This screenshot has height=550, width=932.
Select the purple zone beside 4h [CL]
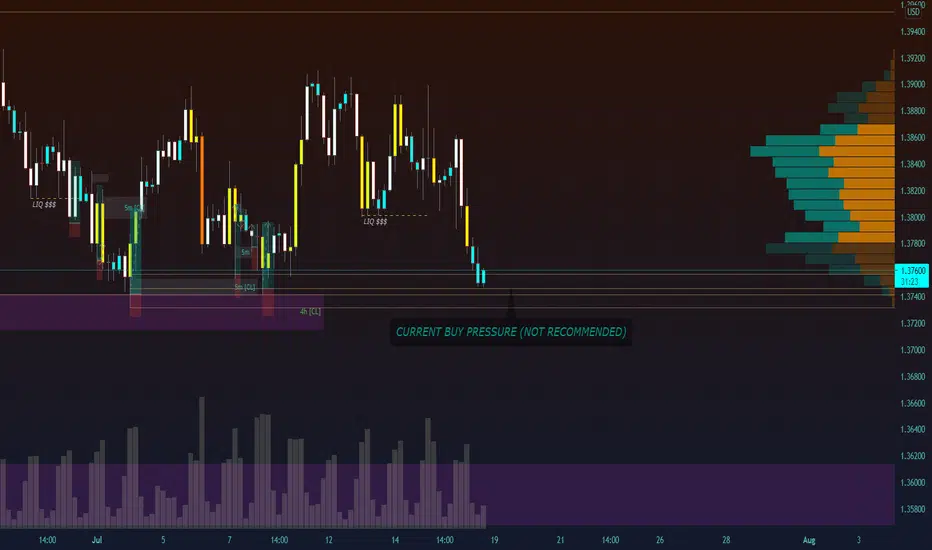pos(162,312)
